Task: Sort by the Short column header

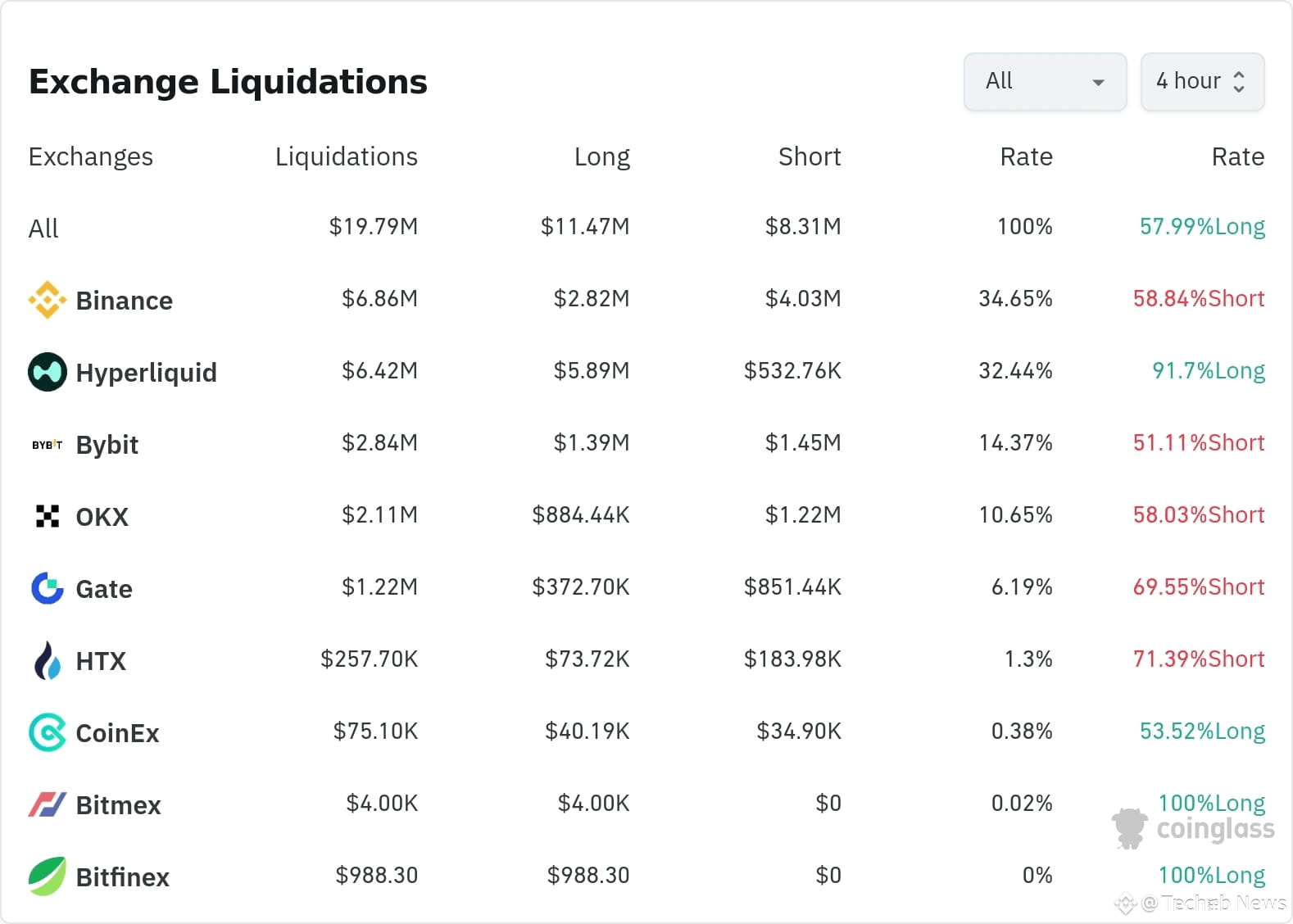Action: tap(809, 156)
